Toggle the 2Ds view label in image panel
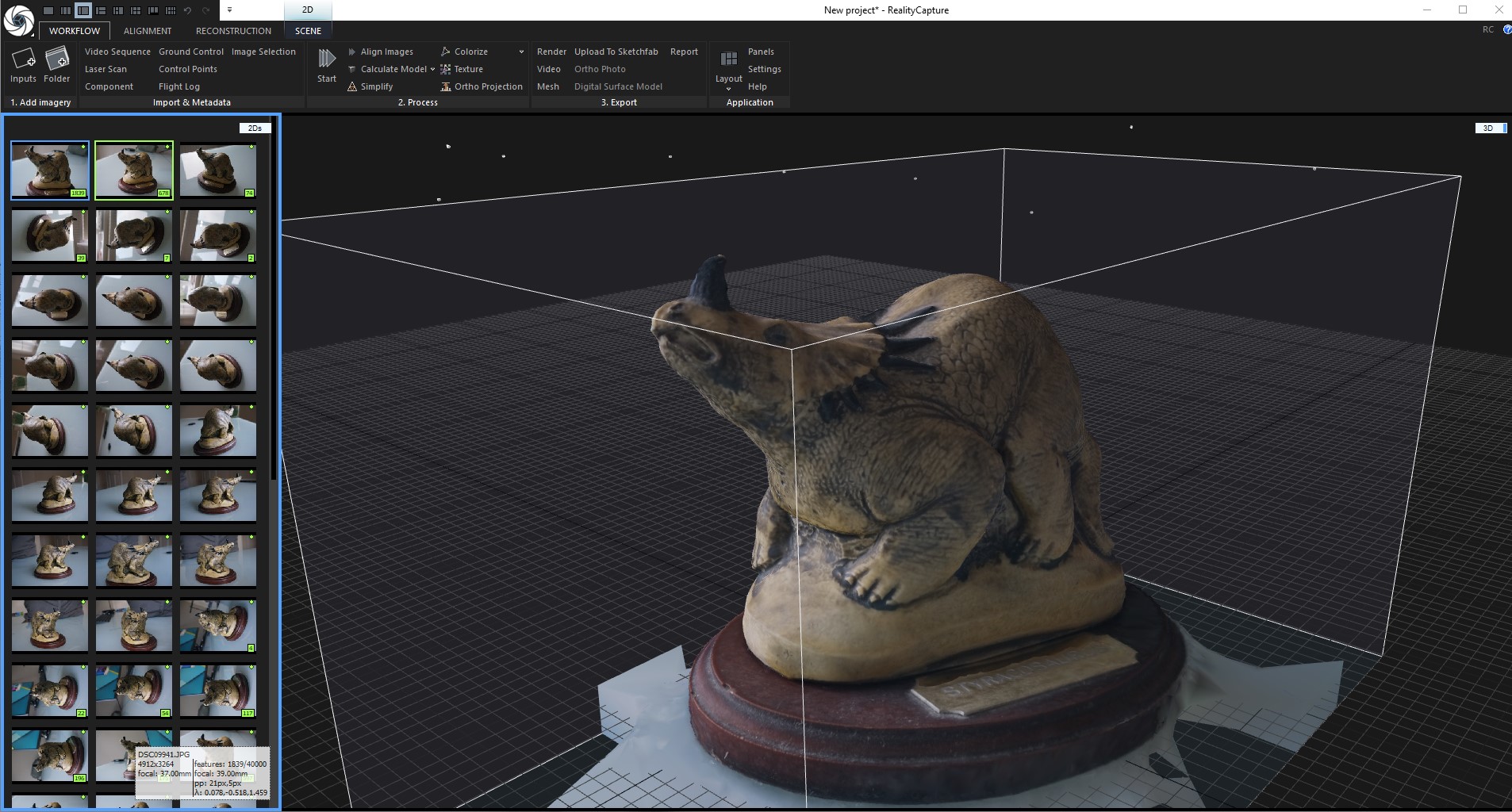 pos(255,128)
